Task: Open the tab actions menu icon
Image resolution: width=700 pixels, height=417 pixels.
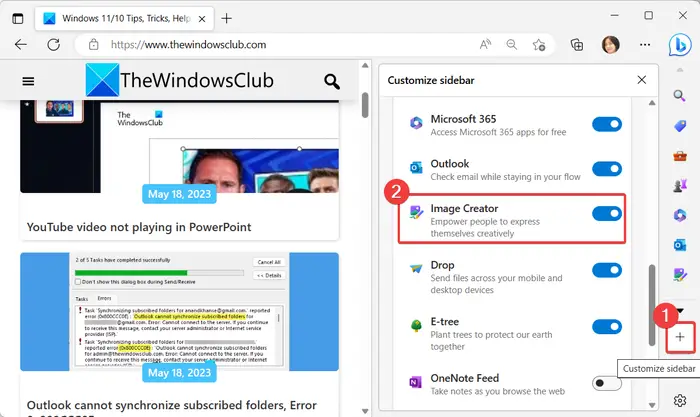Action: click(x=17, y=19)
